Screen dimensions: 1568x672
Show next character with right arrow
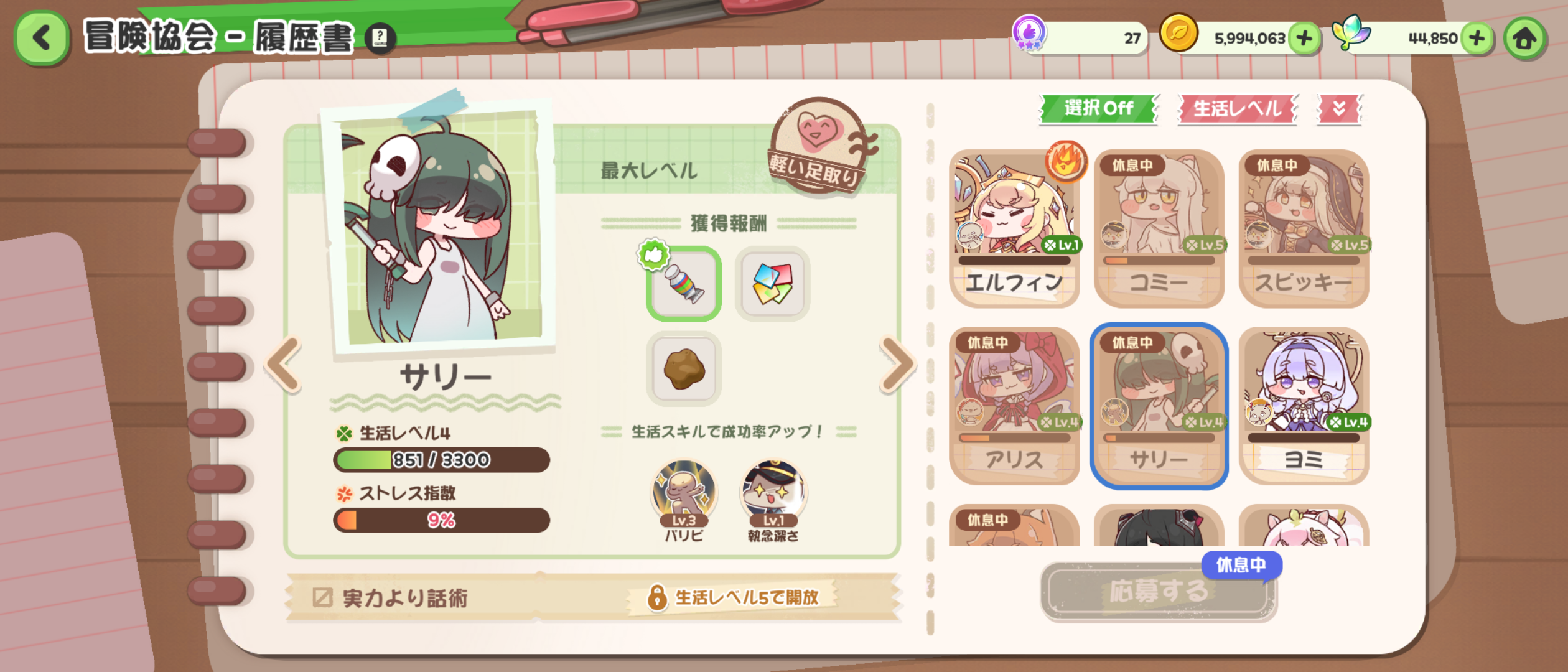coord(897,365)
